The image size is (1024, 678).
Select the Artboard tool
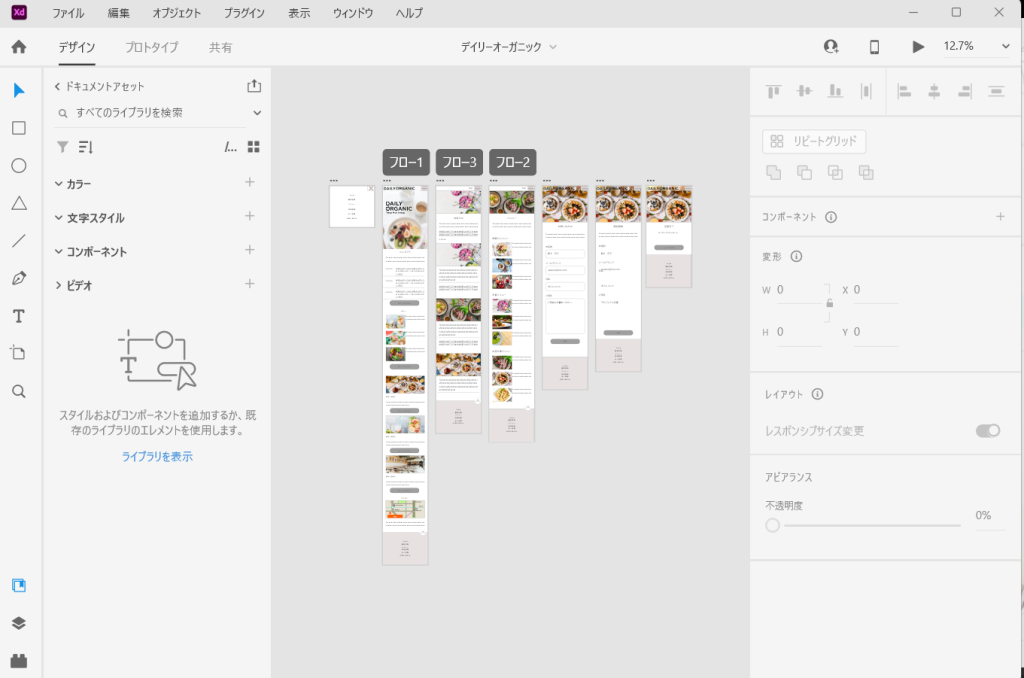pos(19,353)
